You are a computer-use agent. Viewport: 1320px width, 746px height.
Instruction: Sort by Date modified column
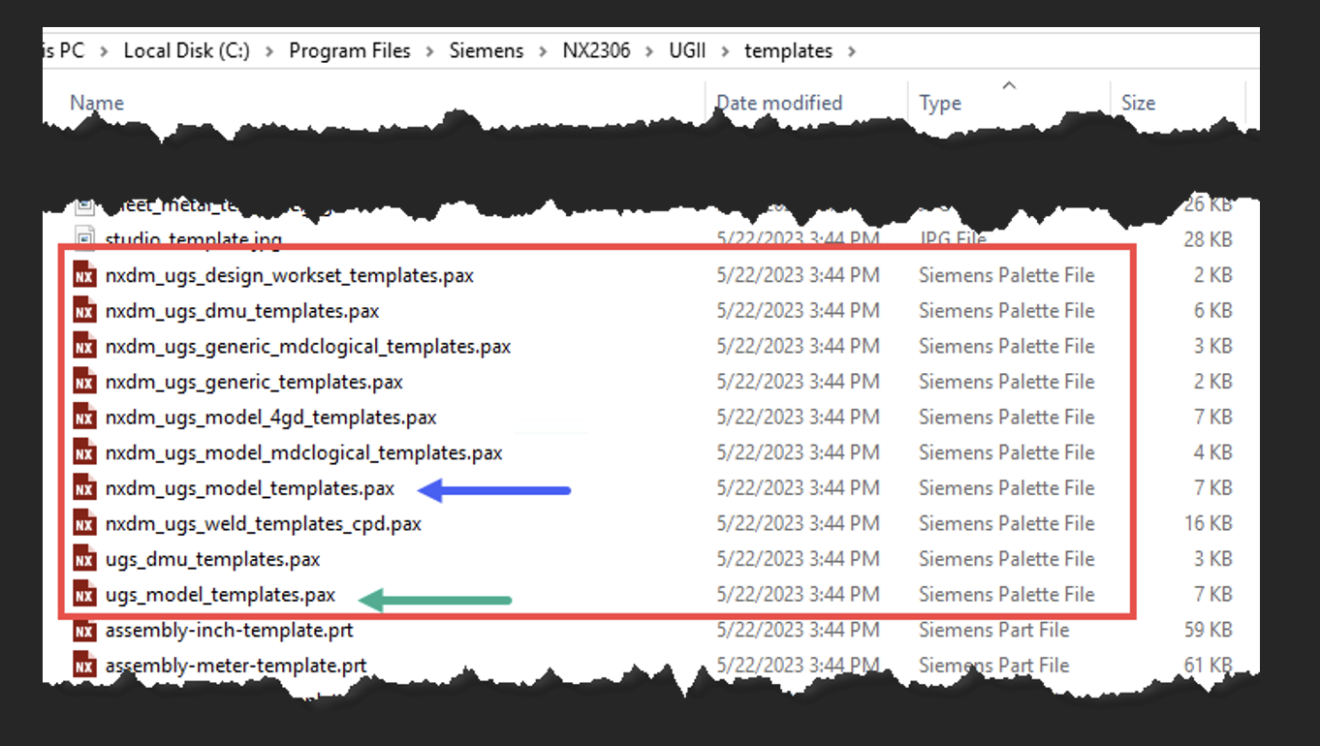[779, 103]
